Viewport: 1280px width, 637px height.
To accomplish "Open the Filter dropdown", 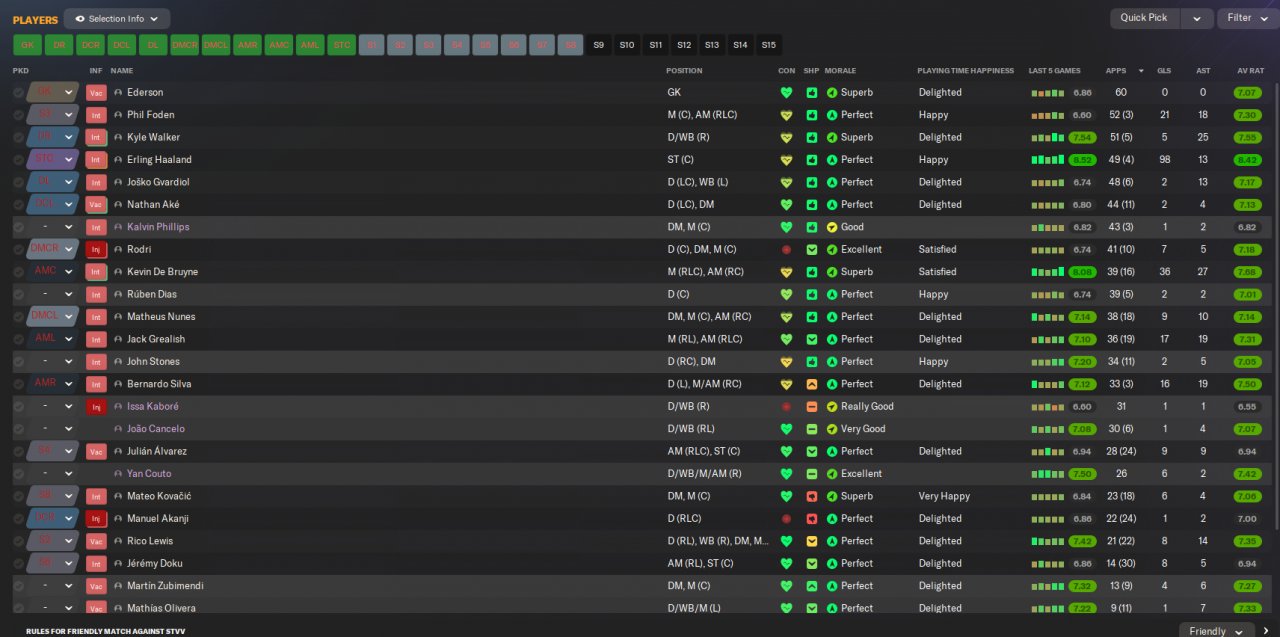I will [1248, 18].
